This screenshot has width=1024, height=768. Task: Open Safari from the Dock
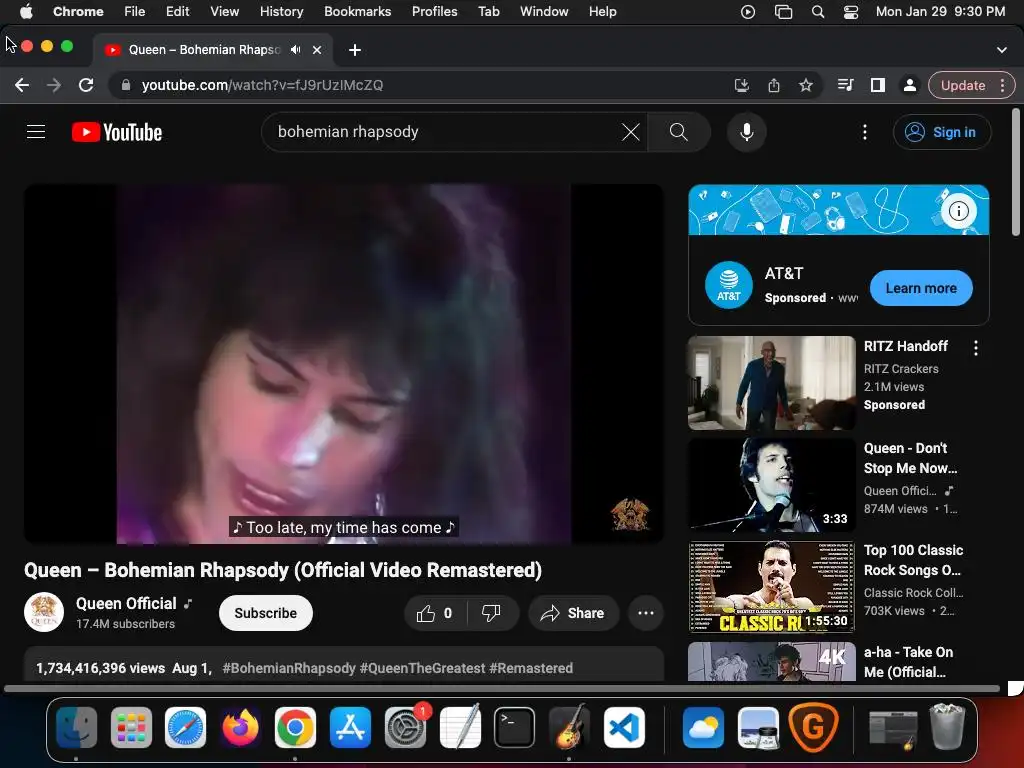pyautogui.click(x=185, y=727)
